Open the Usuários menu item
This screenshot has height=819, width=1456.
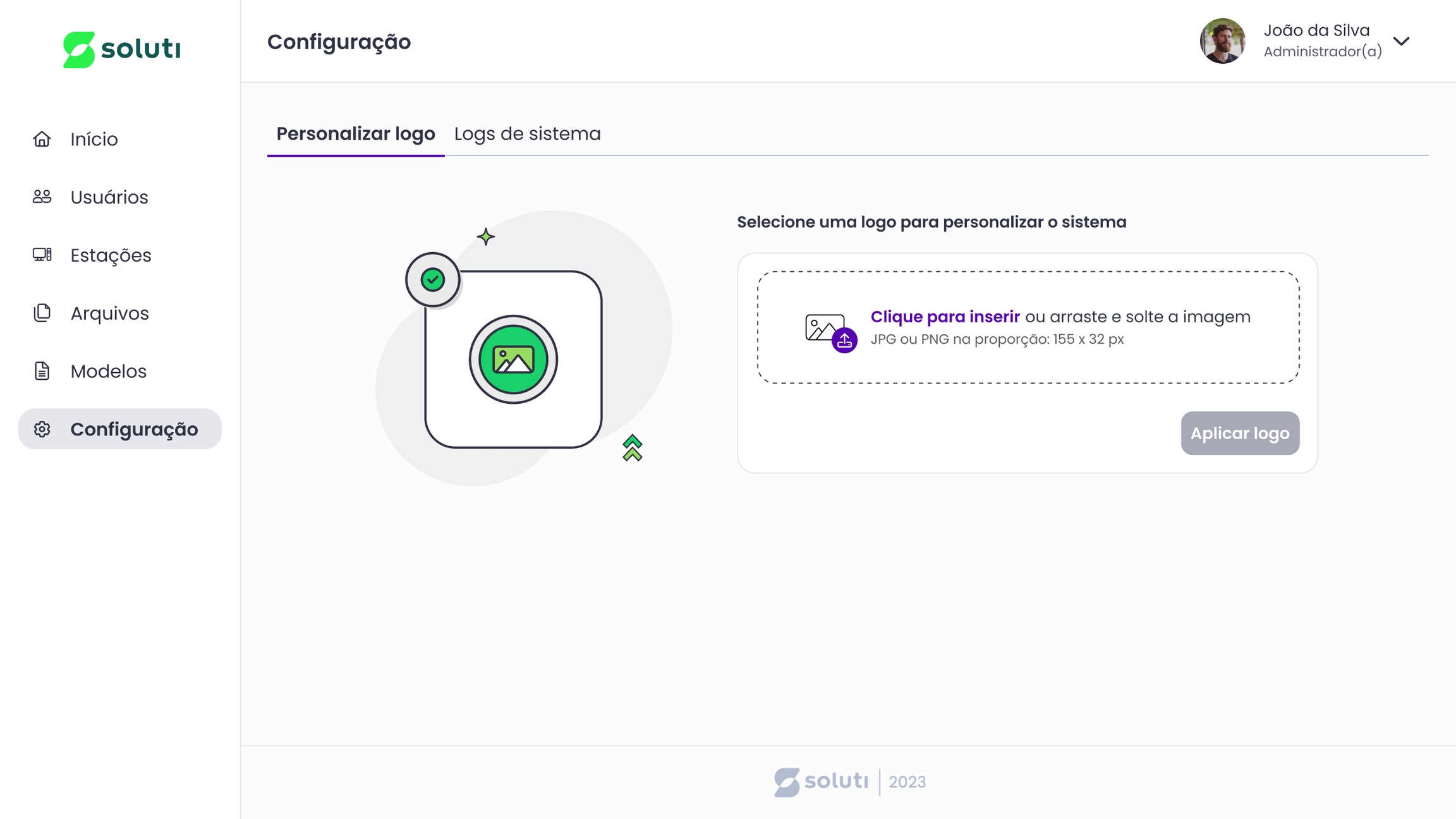[x=109, y=197]
